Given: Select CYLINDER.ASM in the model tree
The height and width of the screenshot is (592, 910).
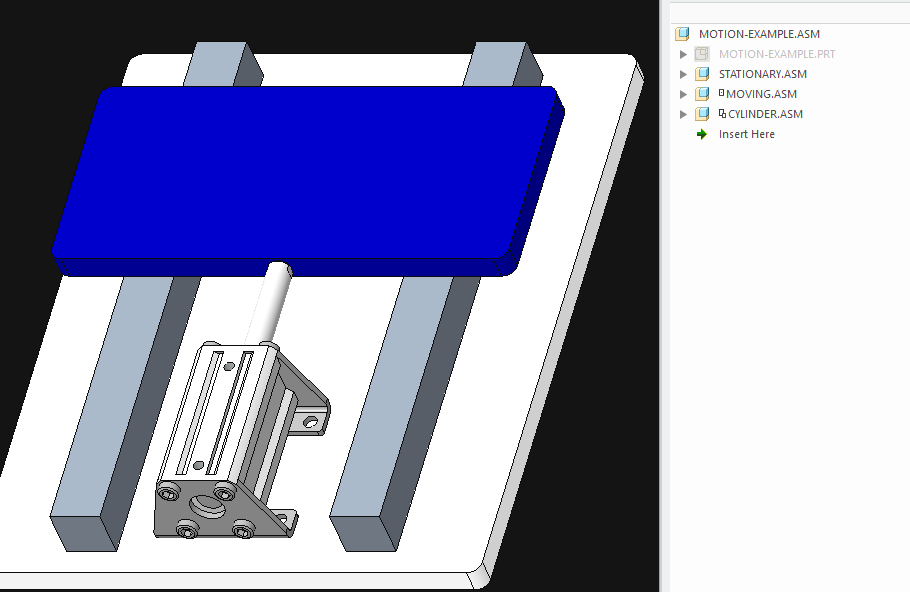Looking at the screenshot, I should 767,113.
